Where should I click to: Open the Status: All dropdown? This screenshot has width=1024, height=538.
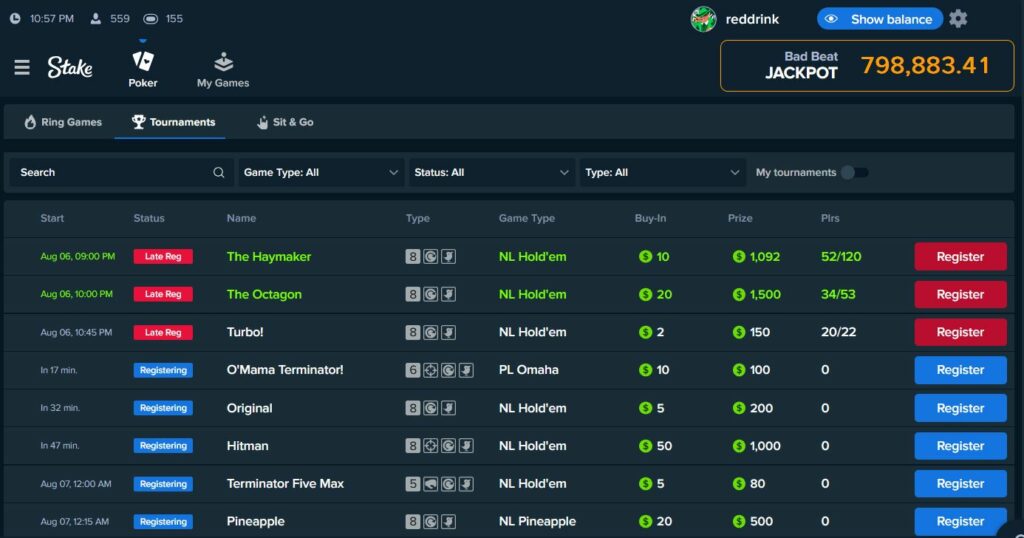point(490,172)
